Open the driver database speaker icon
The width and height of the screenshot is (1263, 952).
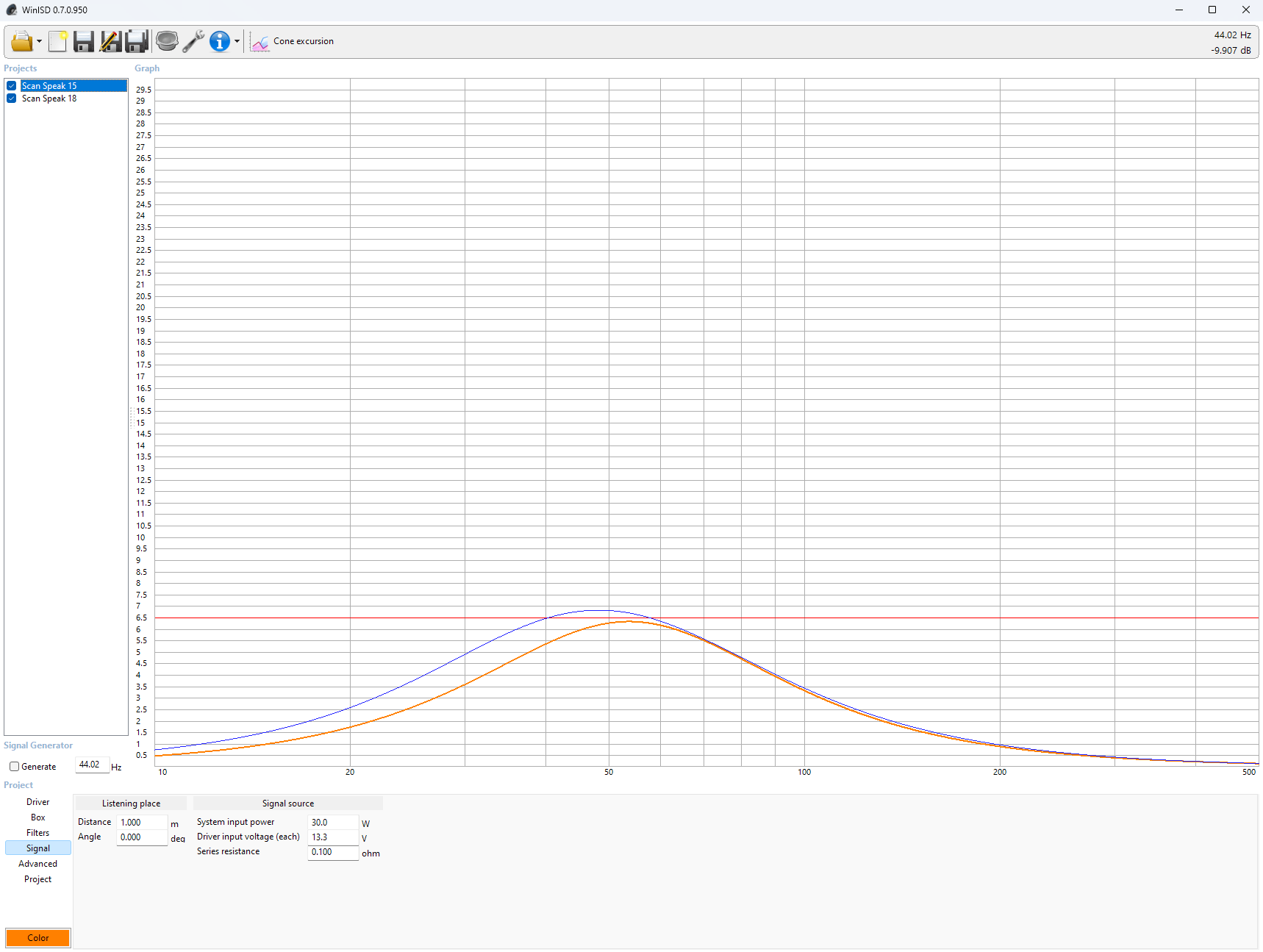(167, 41)
